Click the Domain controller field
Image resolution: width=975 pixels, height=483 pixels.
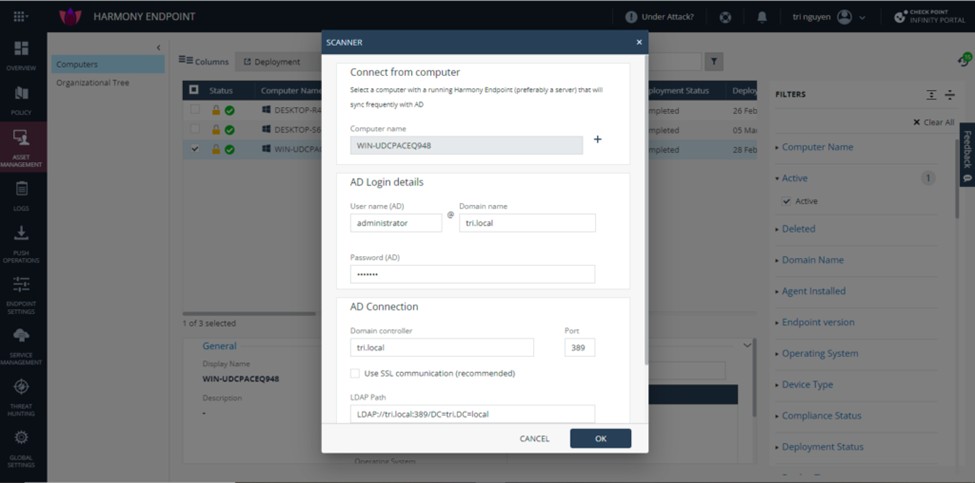(442, 347)
